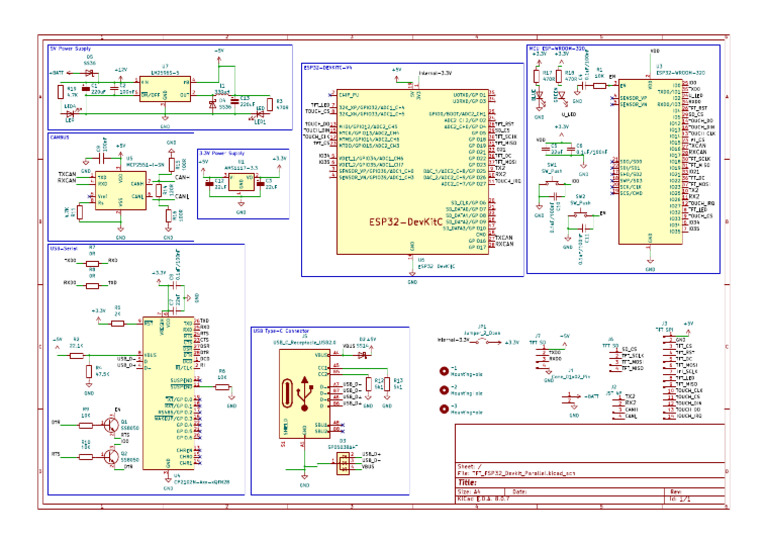Click the 'CANL' net label beside R14

click(x=182, y=197)
